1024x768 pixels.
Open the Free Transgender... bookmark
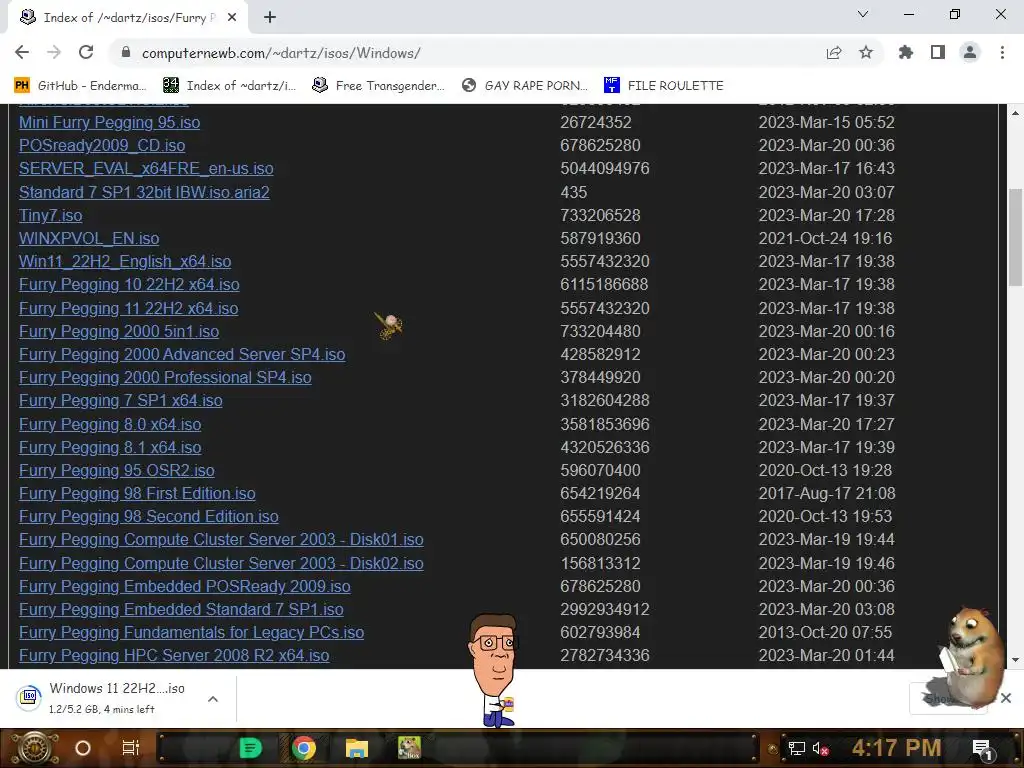click(378, 86)
